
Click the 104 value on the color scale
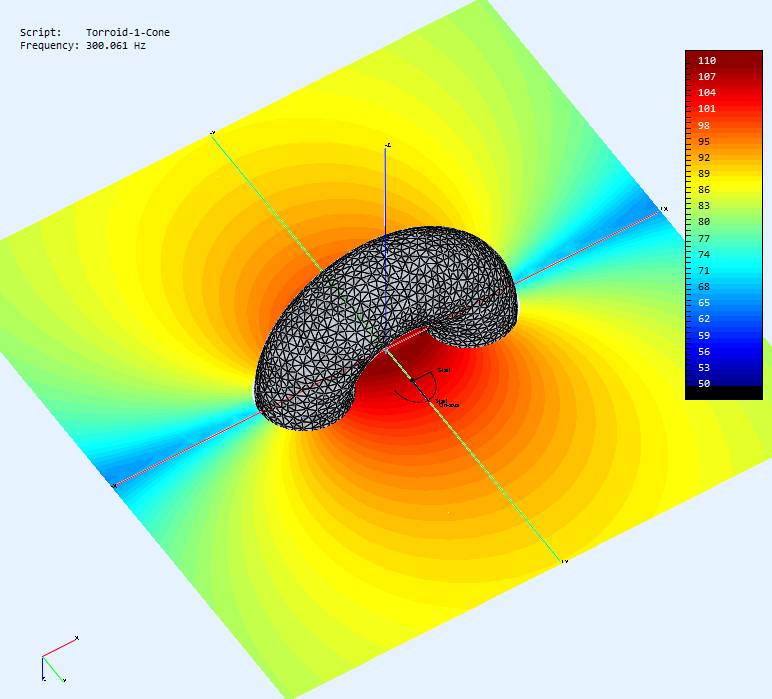[707, 93]
